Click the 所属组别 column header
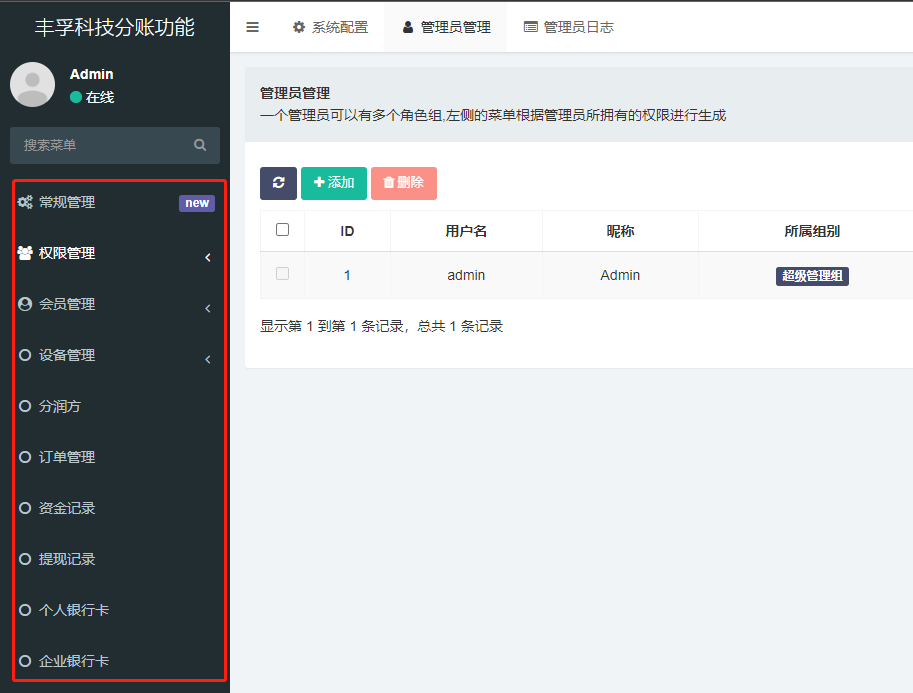Image resolution: width=913 pixels, height=693 pixels. point(812,231)
